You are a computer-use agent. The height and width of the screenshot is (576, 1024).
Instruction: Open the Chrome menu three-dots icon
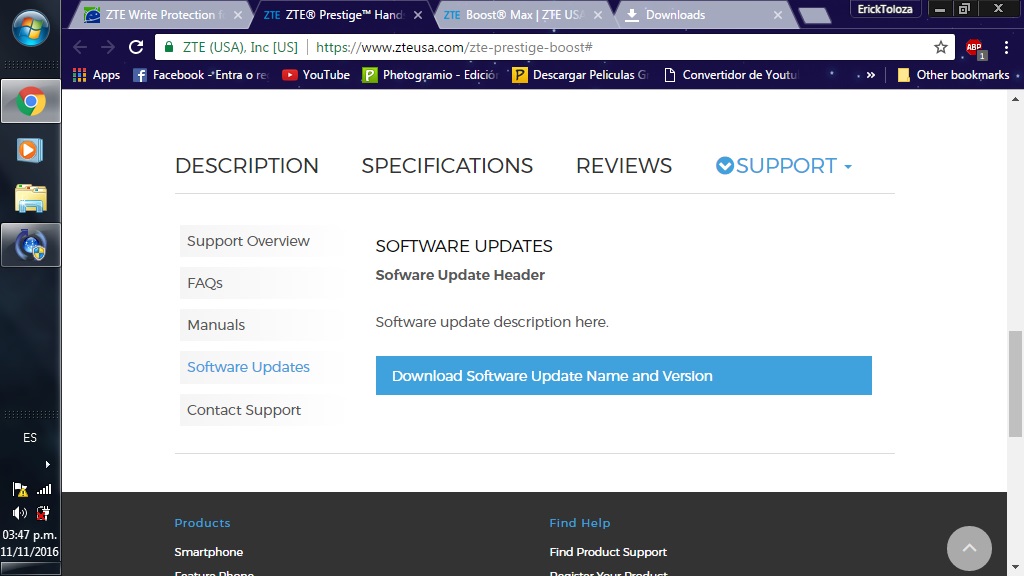(1005, 47)
